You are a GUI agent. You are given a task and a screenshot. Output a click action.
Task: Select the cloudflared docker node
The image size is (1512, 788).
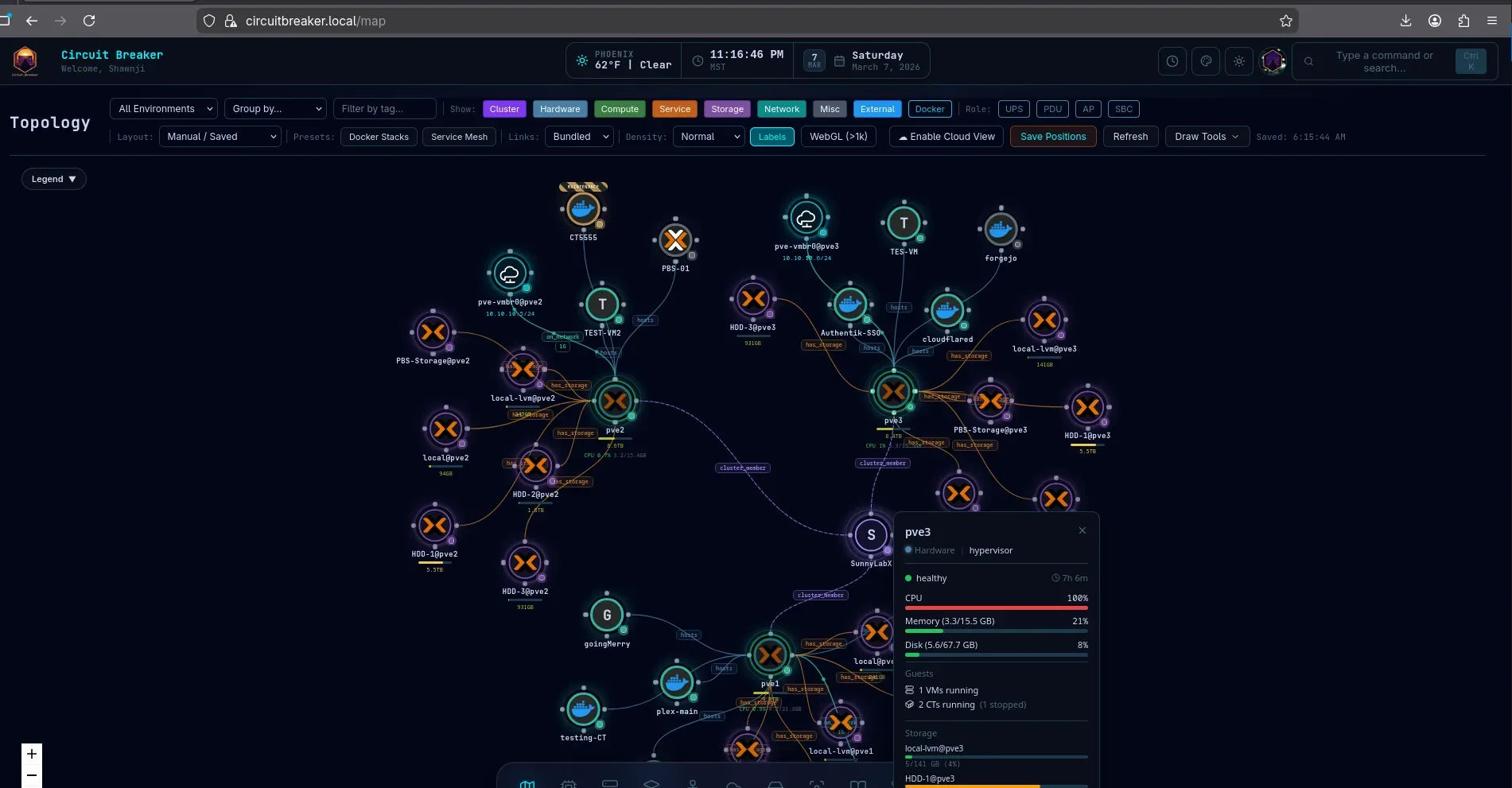pyautogui.click(x=947, y=311)
